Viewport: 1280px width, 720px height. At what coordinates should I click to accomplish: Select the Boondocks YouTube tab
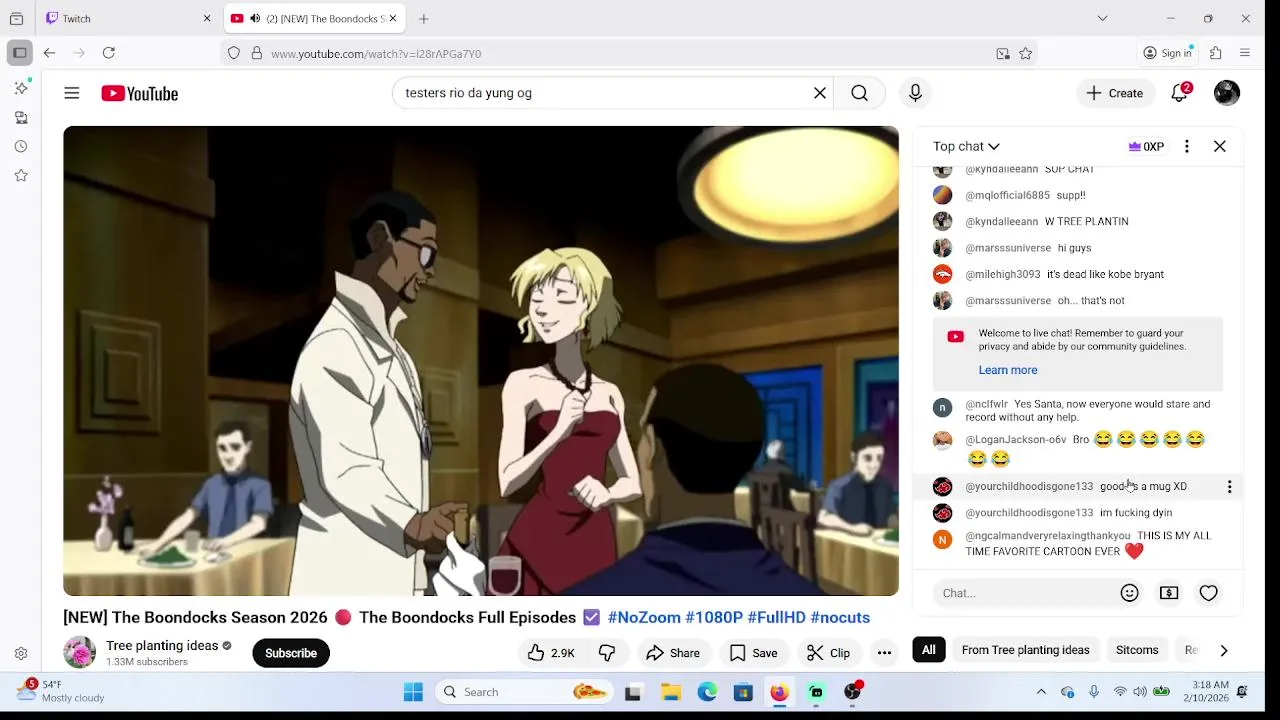click(313, 18)
